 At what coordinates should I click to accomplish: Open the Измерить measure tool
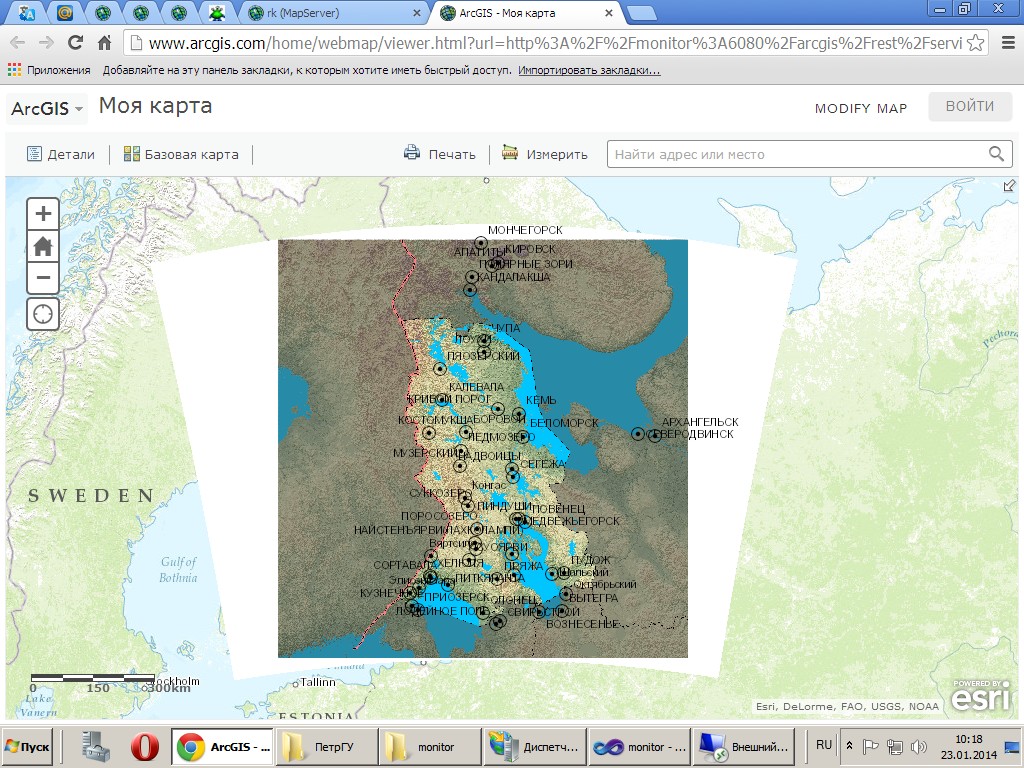(545, 154)
